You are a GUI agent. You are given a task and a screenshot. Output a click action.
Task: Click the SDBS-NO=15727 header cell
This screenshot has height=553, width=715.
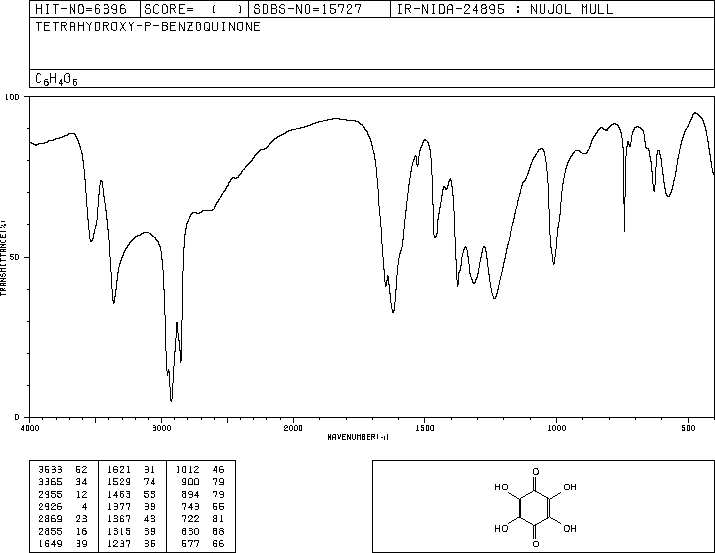tap(319, 9)
